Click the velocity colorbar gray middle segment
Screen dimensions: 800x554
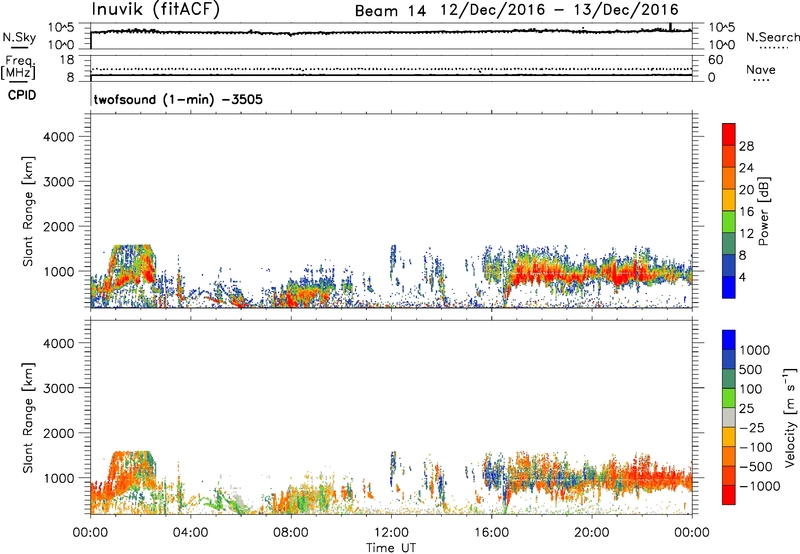pos(729,417)
